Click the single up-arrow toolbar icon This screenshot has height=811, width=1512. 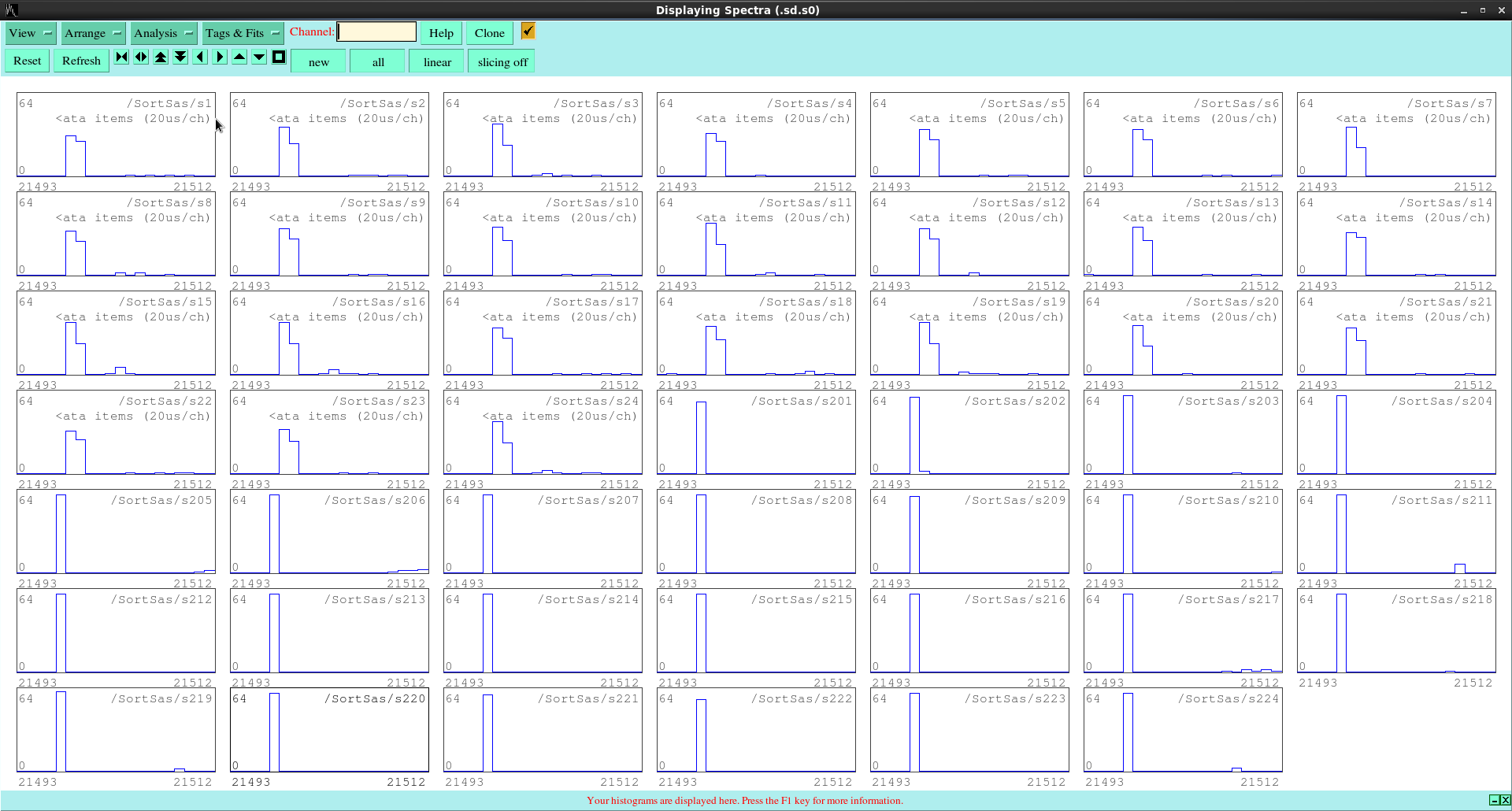pyautogui.click(x=239, y=57)
